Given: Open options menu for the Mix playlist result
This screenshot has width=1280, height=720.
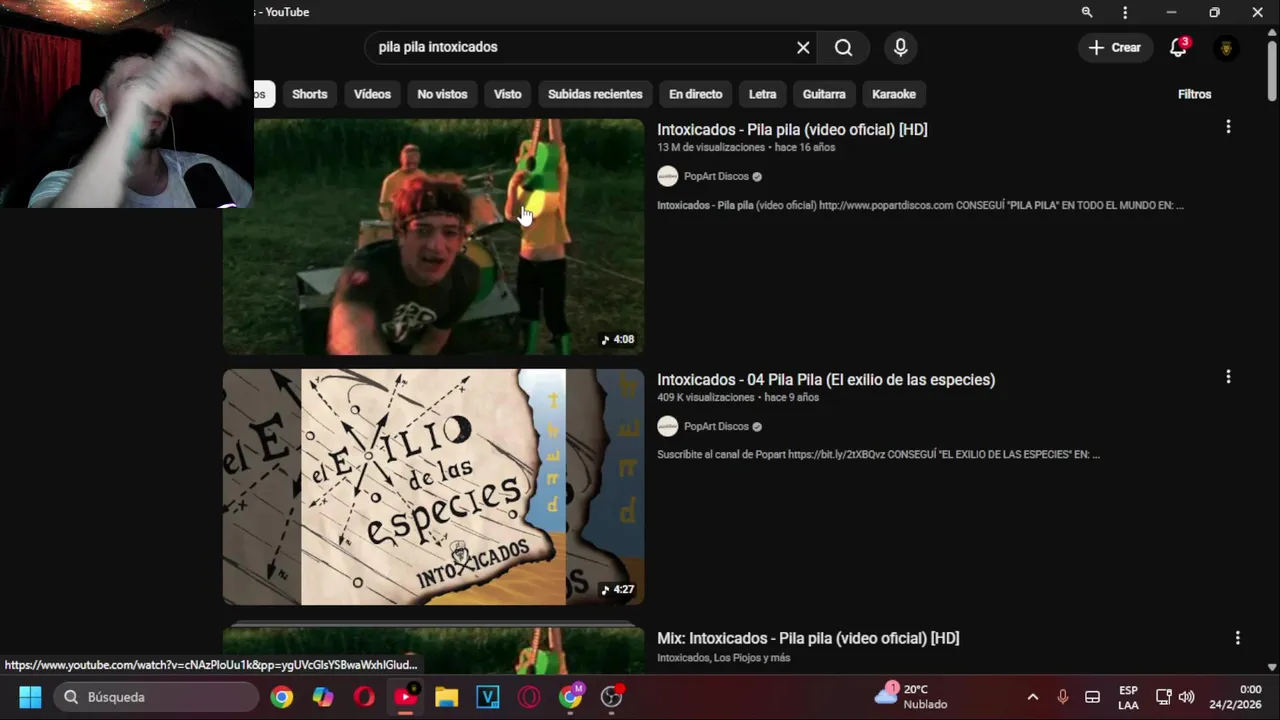Looking at the screenshot, I should tap(1237, 637).
